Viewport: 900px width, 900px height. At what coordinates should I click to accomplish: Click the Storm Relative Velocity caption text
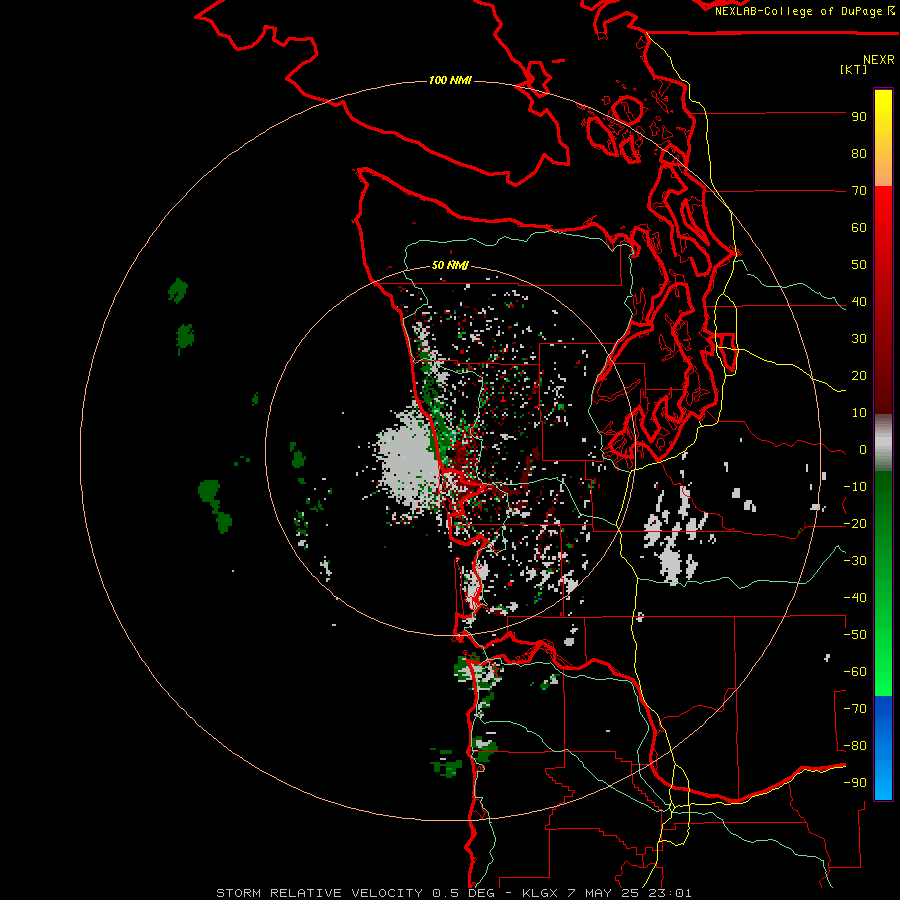click(x=454, y=893)
